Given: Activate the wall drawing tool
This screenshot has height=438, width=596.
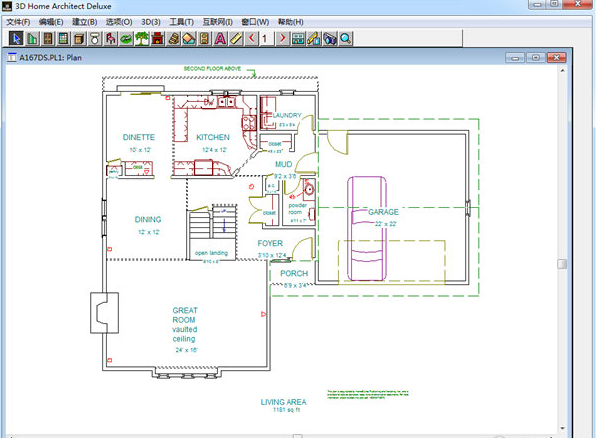Looking at the screenshot, I should [32, 38].
